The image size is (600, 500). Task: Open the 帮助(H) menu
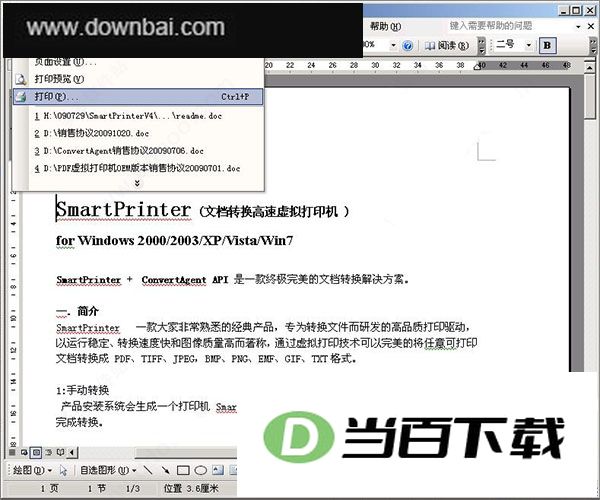point(385,26)
